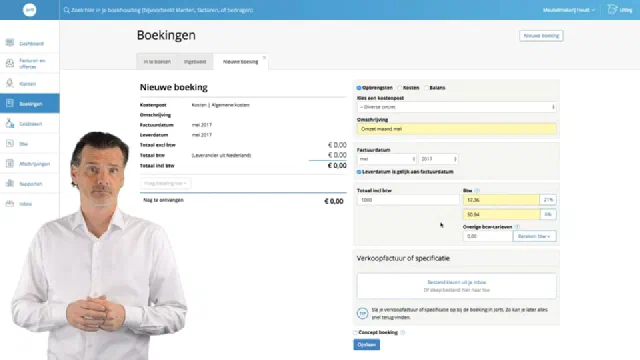The width and height of the screenshot is (640, 360).
Task: Click the Opslaan button
Action: tap(367, 344)
